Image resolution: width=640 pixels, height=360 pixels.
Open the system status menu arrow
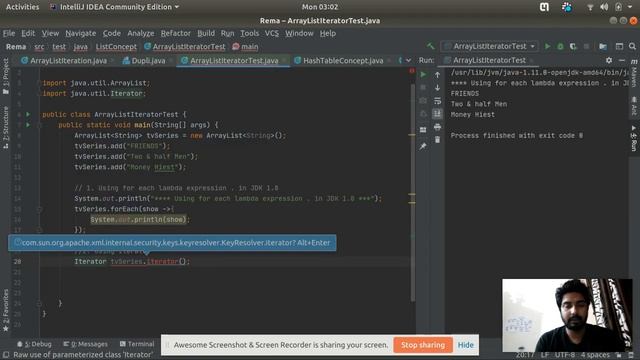pyautogui.click(x=630, y=7)
